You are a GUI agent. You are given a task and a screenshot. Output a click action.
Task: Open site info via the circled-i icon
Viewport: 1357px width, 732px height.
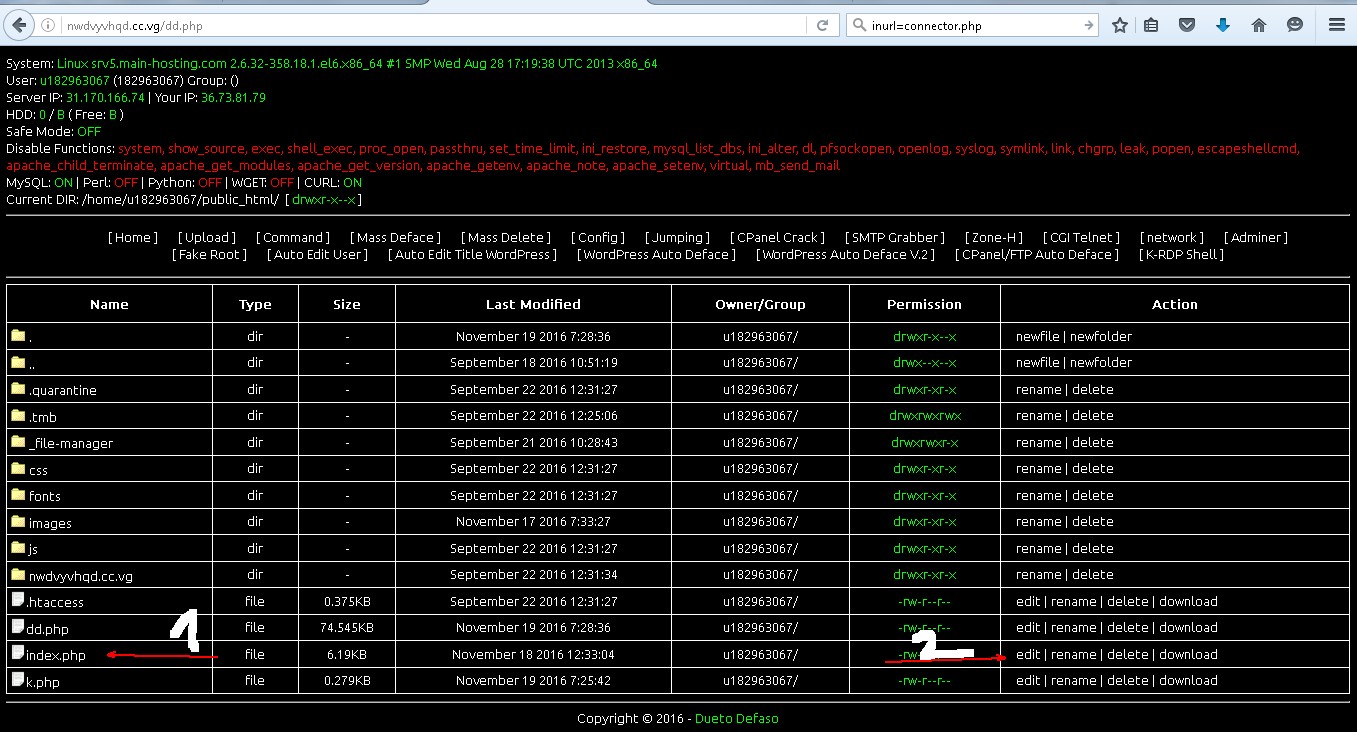point(47,25)
